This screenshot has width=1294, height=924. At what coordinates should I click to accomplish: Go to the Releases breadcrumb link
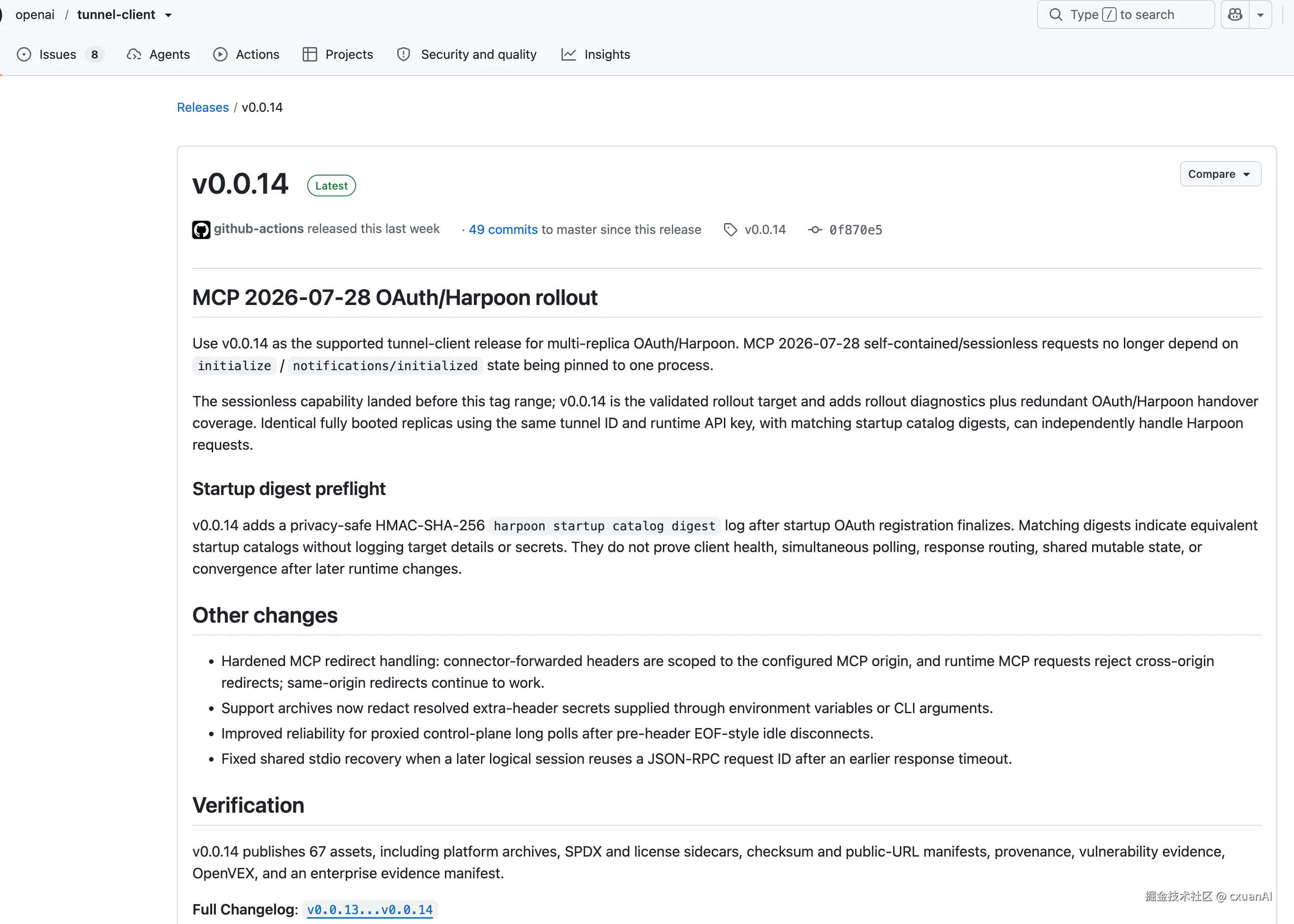(x=203, y=108)
